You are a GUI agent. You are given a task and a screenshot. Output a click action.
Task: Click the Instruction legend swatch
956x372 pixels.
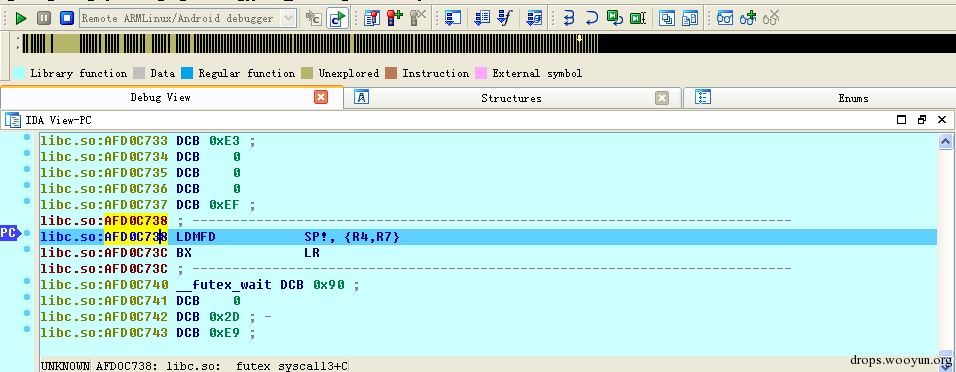[x=391, y=74]
